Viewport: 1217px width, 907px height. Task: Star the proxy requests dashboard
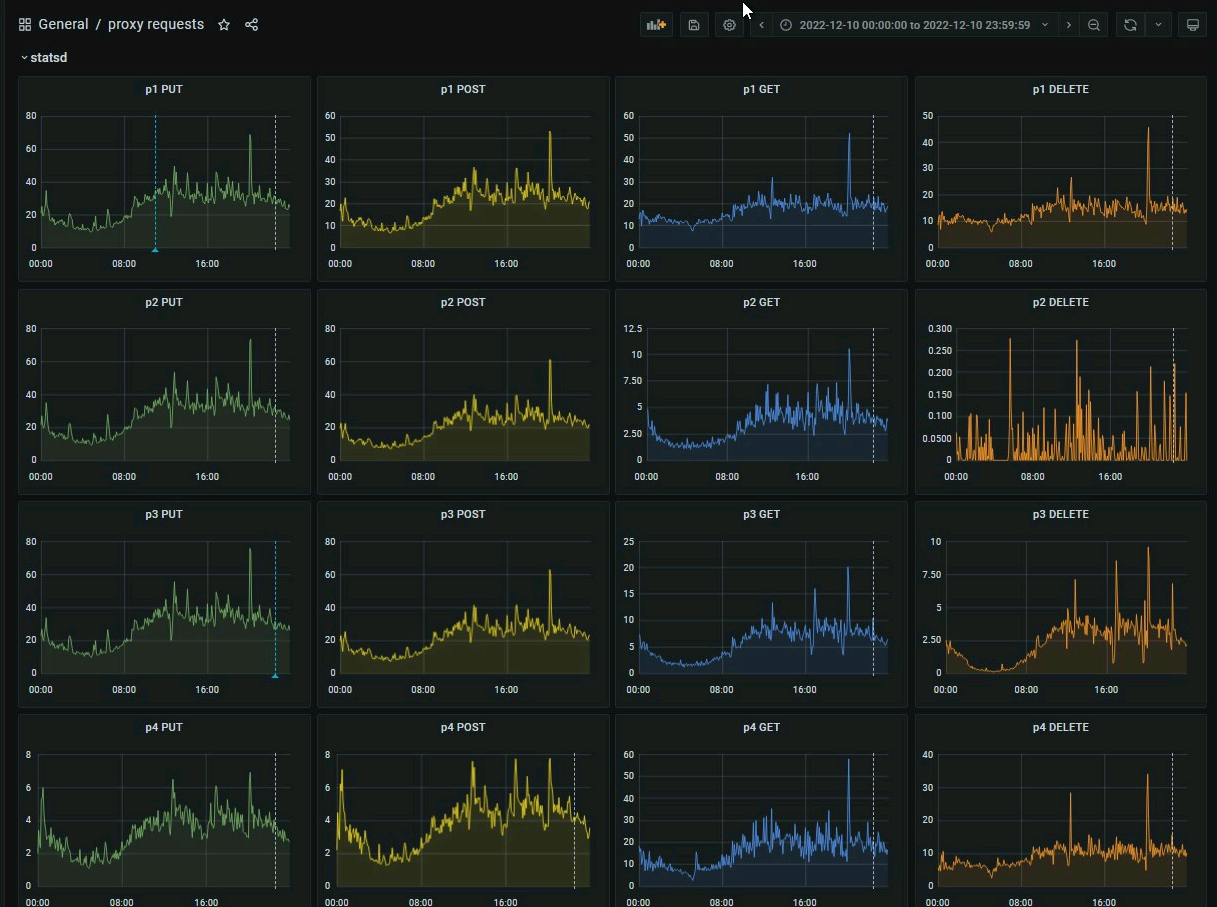[x=224, y=25]
